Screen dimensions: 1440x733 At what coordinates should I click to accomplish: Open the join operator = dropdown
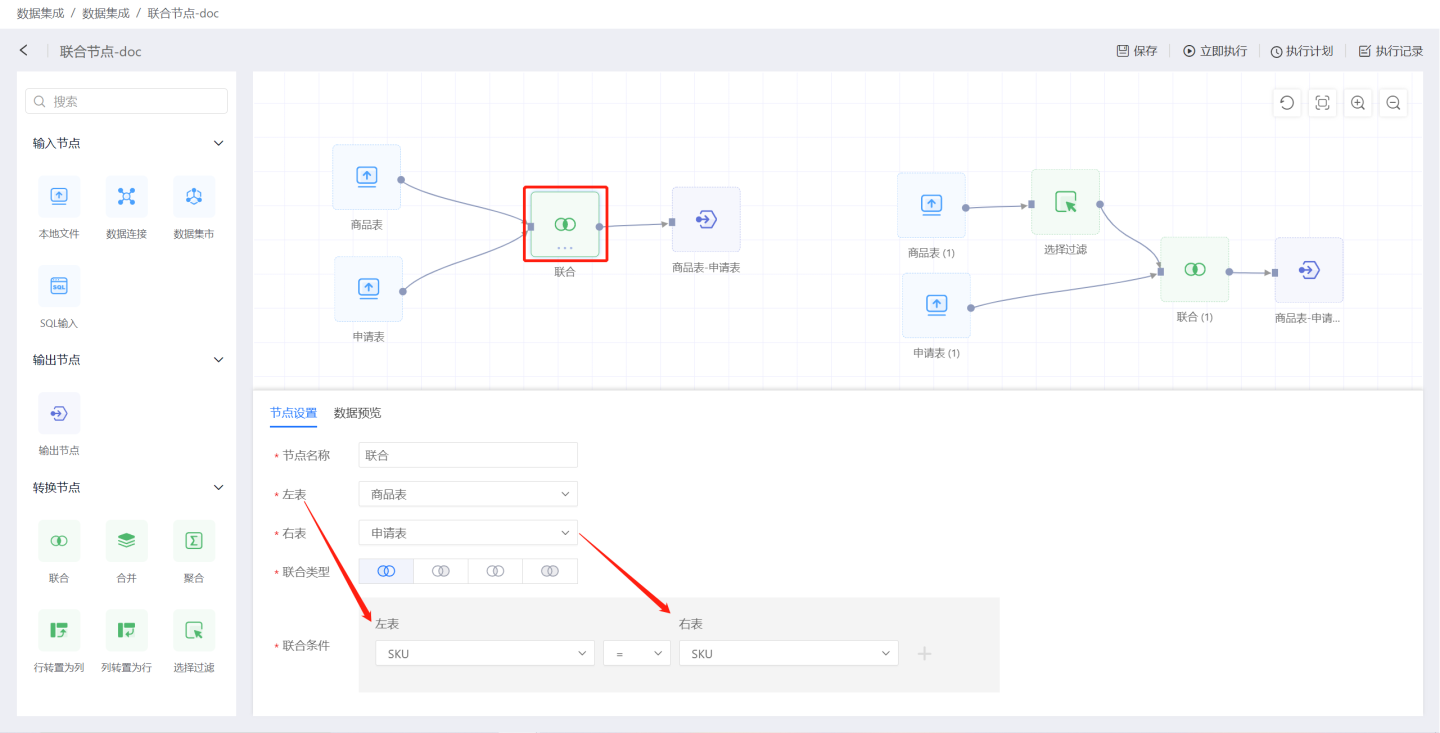(637, 654)
